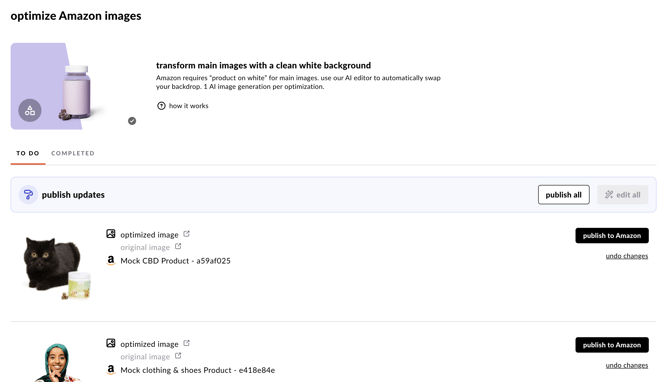Click the publish all button
670x382 pixels.
pos(564,195)
